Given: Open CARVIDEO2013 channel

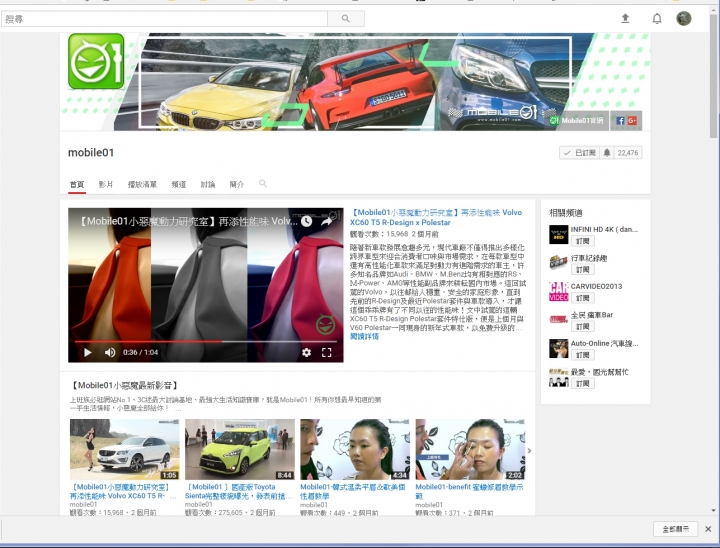Looking at the screenshot, I should tap(596, 286).
